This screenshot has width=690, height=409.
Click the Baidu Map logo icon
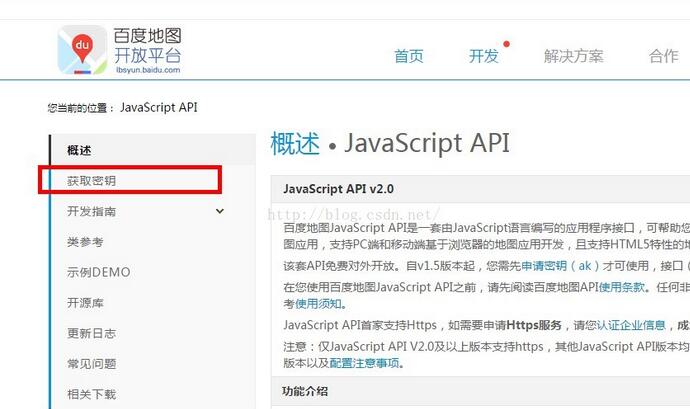(x=82, y=50)
